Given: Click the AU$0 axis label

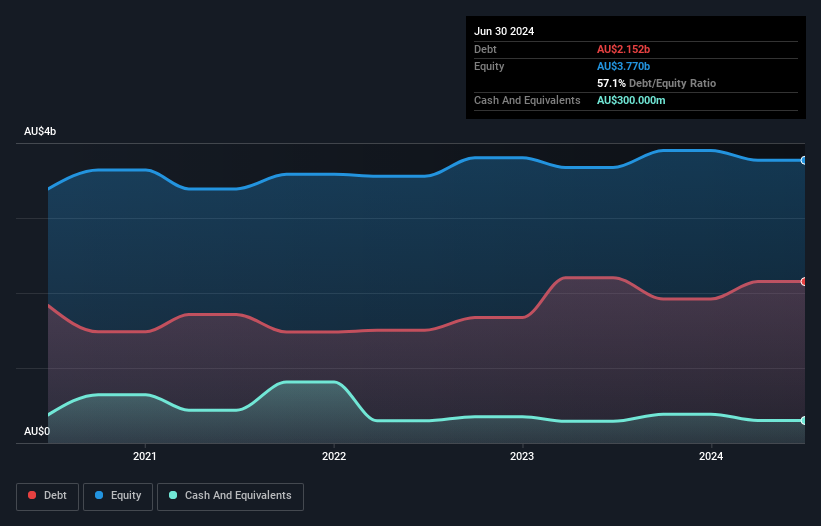Looking at the screenshot, I should pyautogui.click(x=37, y=431).
